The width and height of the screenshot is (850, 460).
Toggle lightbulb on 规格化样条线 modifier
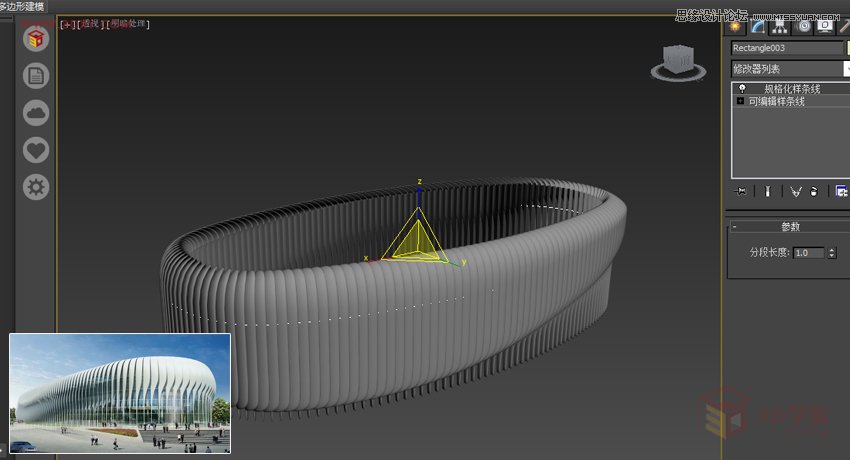click(x=742, y=89)
